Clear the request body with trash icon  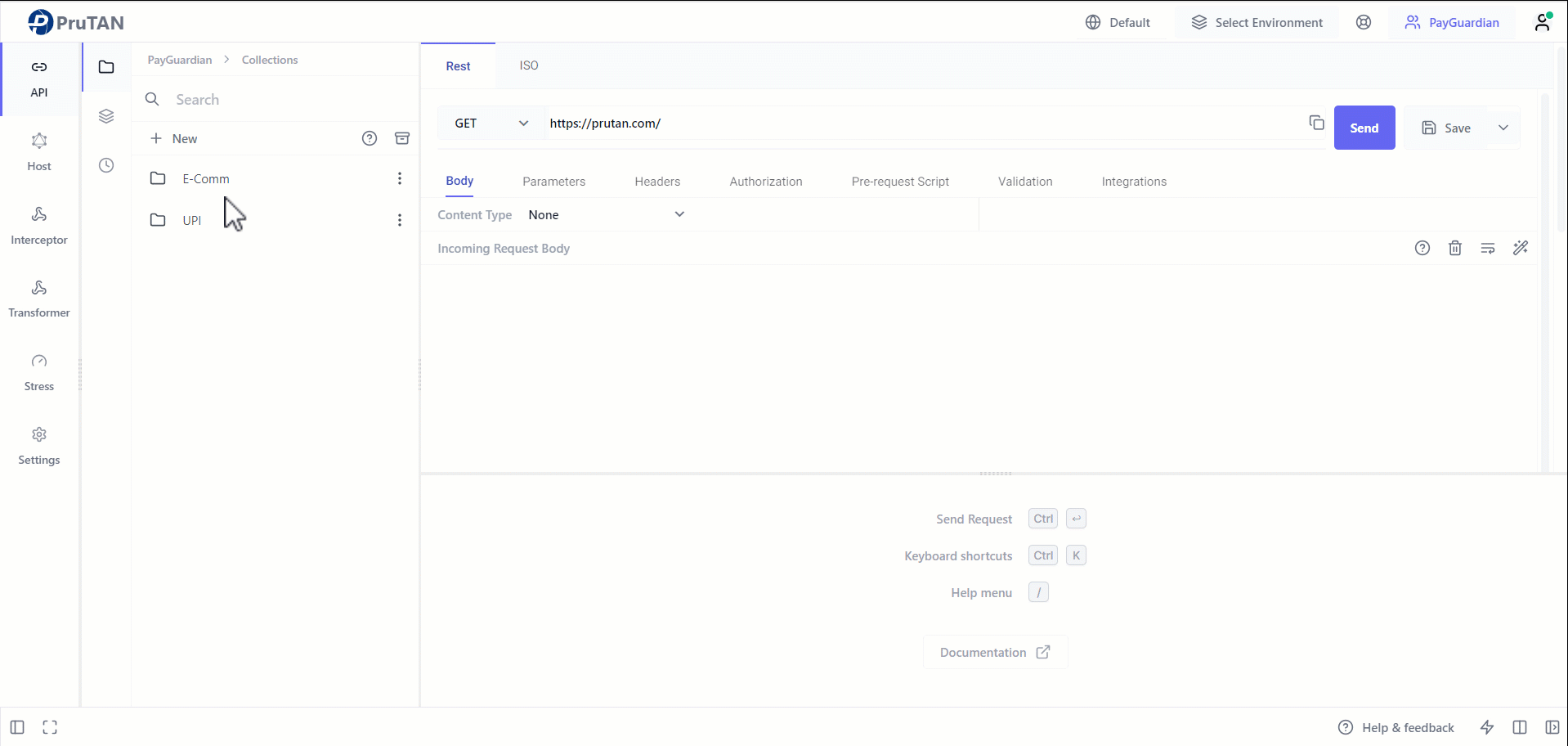click(x=1455, y=248)
